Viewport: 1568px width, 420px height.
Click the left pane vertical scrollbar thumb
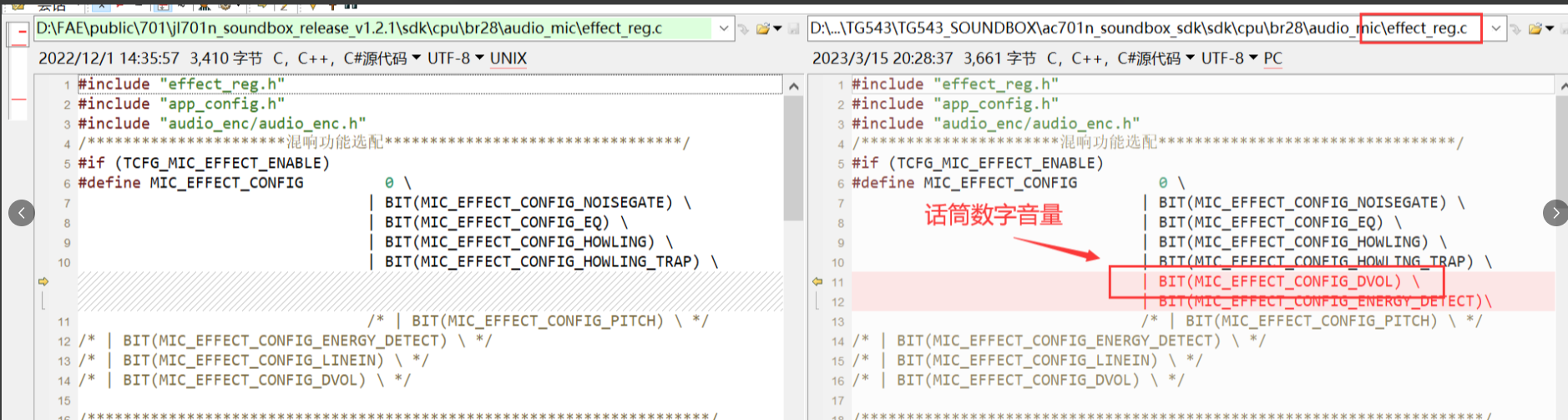(793, 157)
